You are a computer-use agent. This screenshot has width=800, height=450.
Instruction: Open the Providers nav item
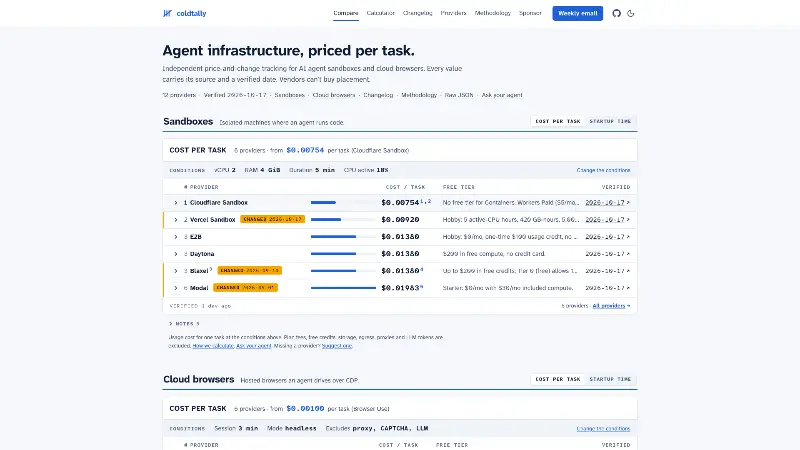(x=454, y=13)
